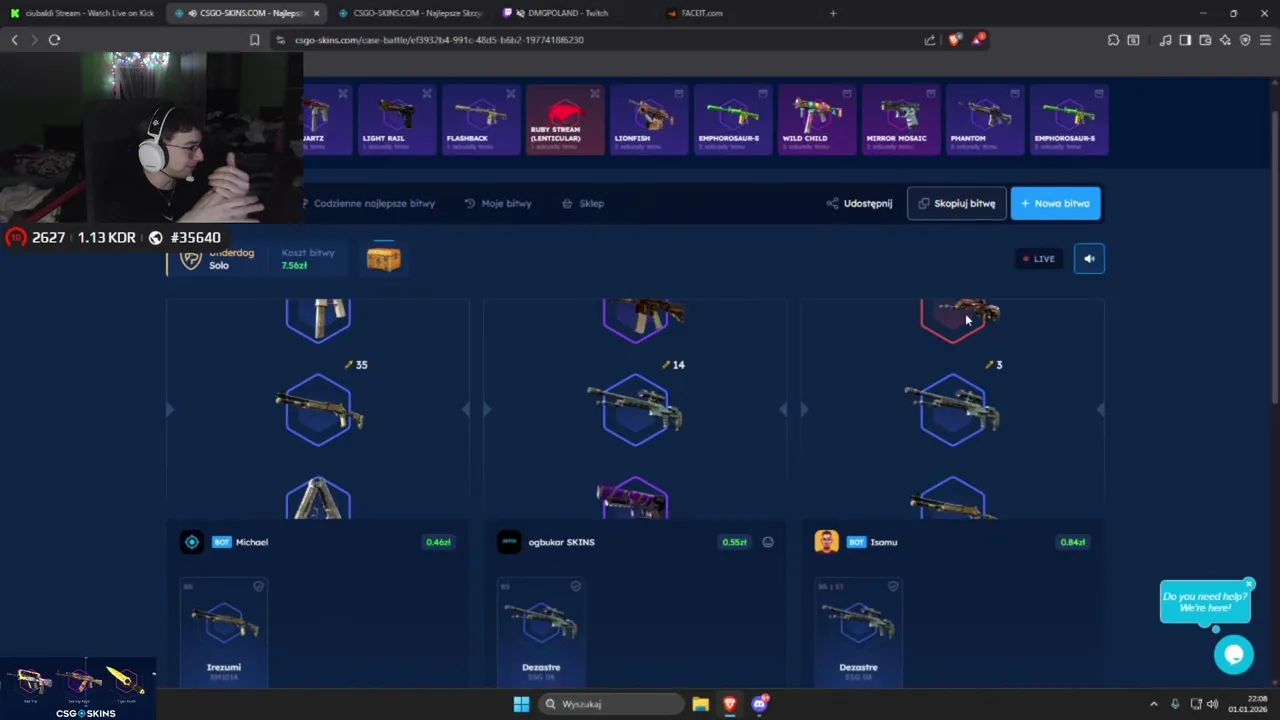1280x720 pixels.
Task: Open Windows Start menu
Action: tap(521, 704)
